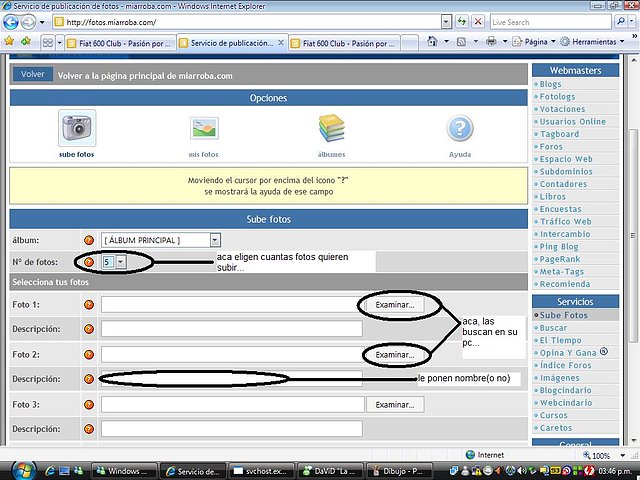Open the Opina Y Gana link
The height and width of the screenshot is (480, 640).
pos(568,353)
